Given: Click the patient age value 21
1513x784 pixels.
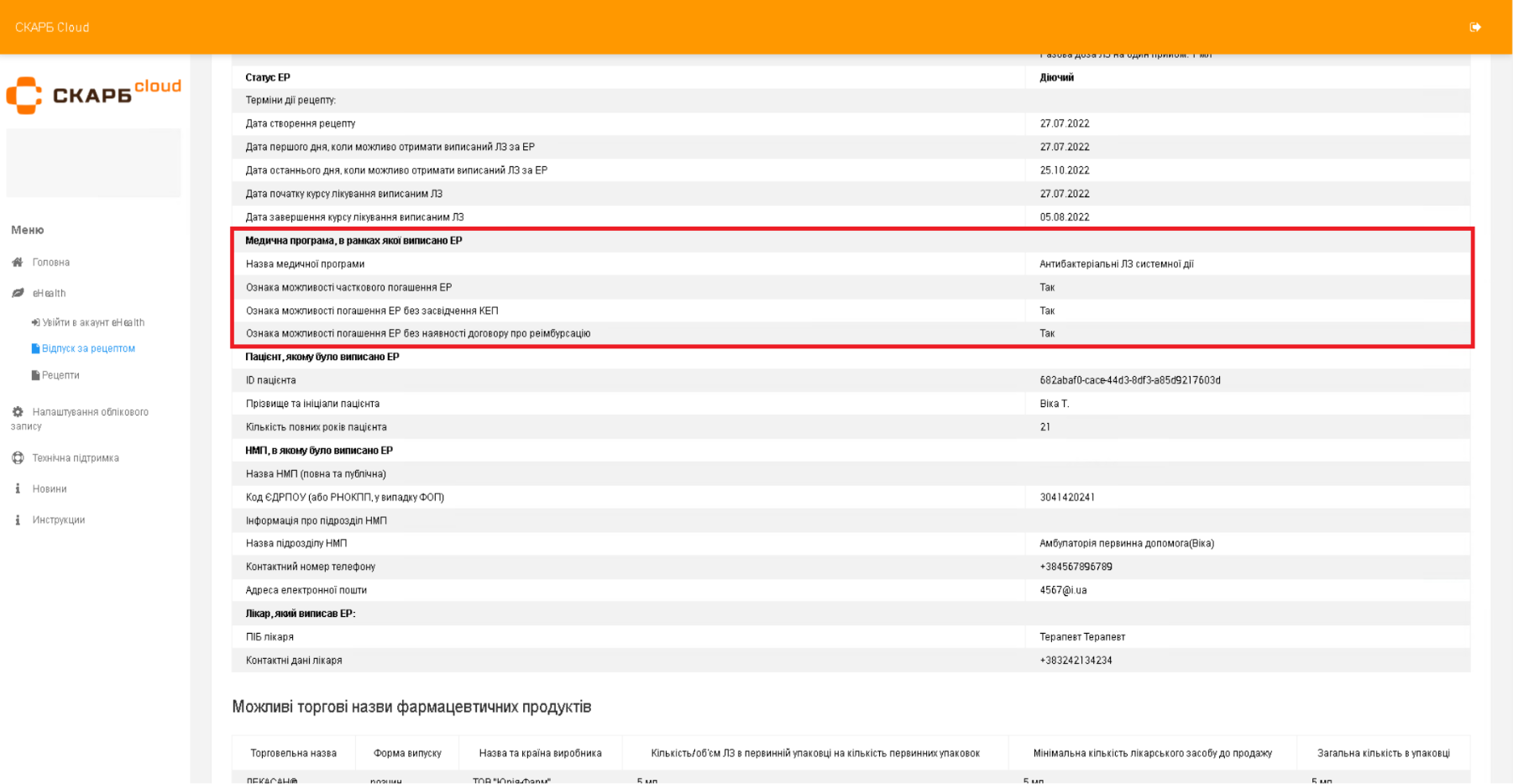Looking at the screenshot, I should [x=1045, y=427].
